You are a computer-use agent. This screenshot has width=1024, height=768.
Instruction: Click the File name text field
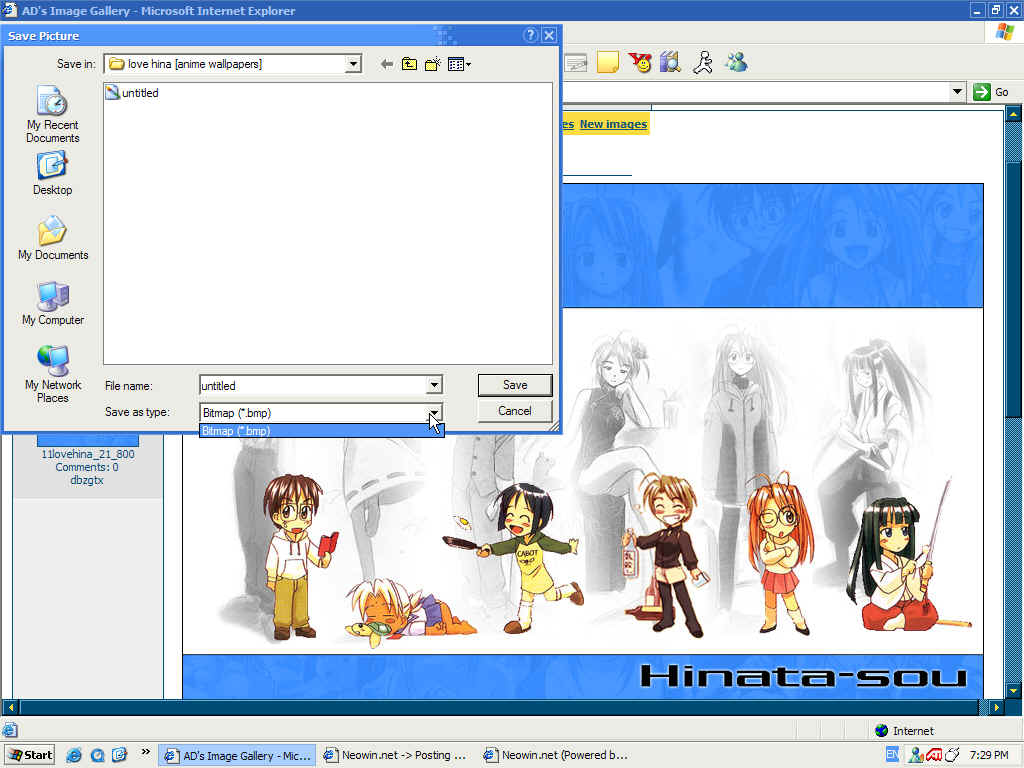pyautogui.click(x=313, y=385)
